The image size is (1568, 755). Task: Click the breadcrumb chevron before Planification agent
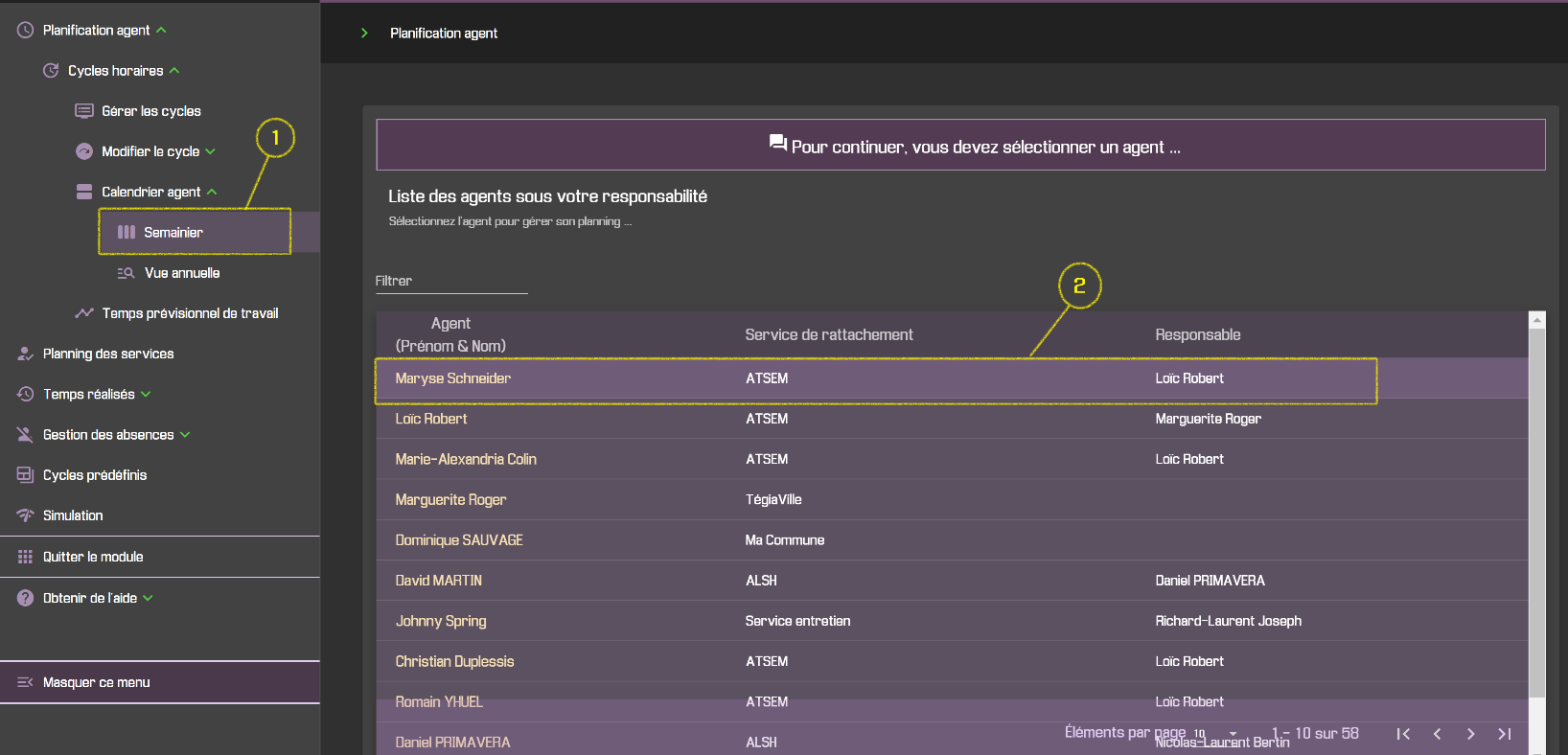pyautogui.click(x=364, y=33)
